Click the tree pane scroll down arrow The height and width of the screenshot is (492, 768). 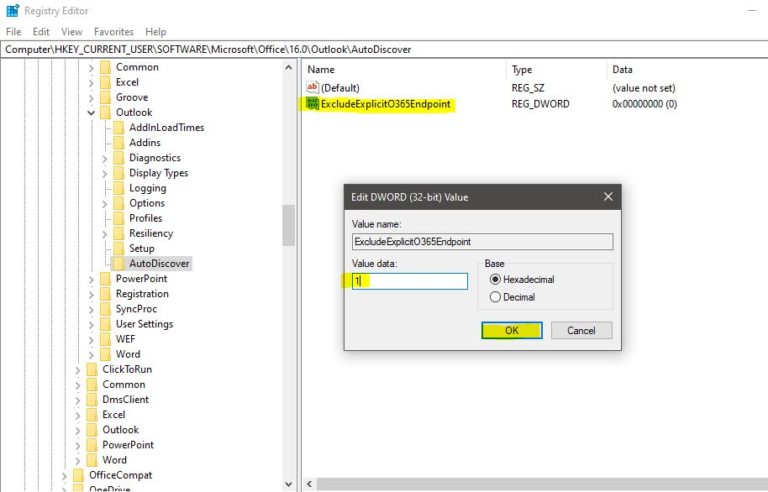pos(288,484)
